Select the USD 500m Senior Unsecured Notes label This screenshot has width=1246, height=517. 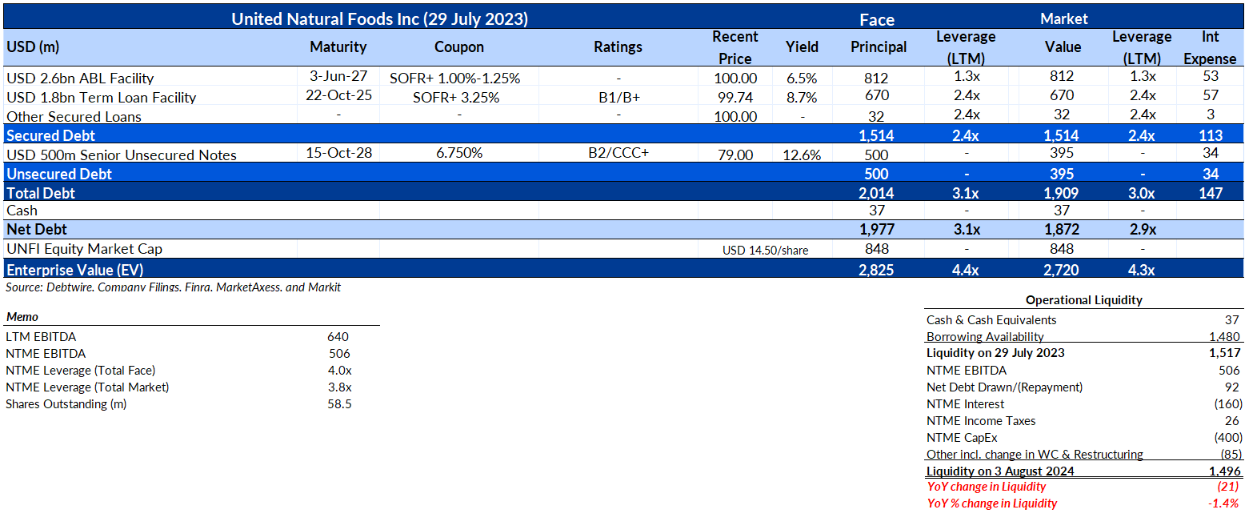(x=121, y=154)
